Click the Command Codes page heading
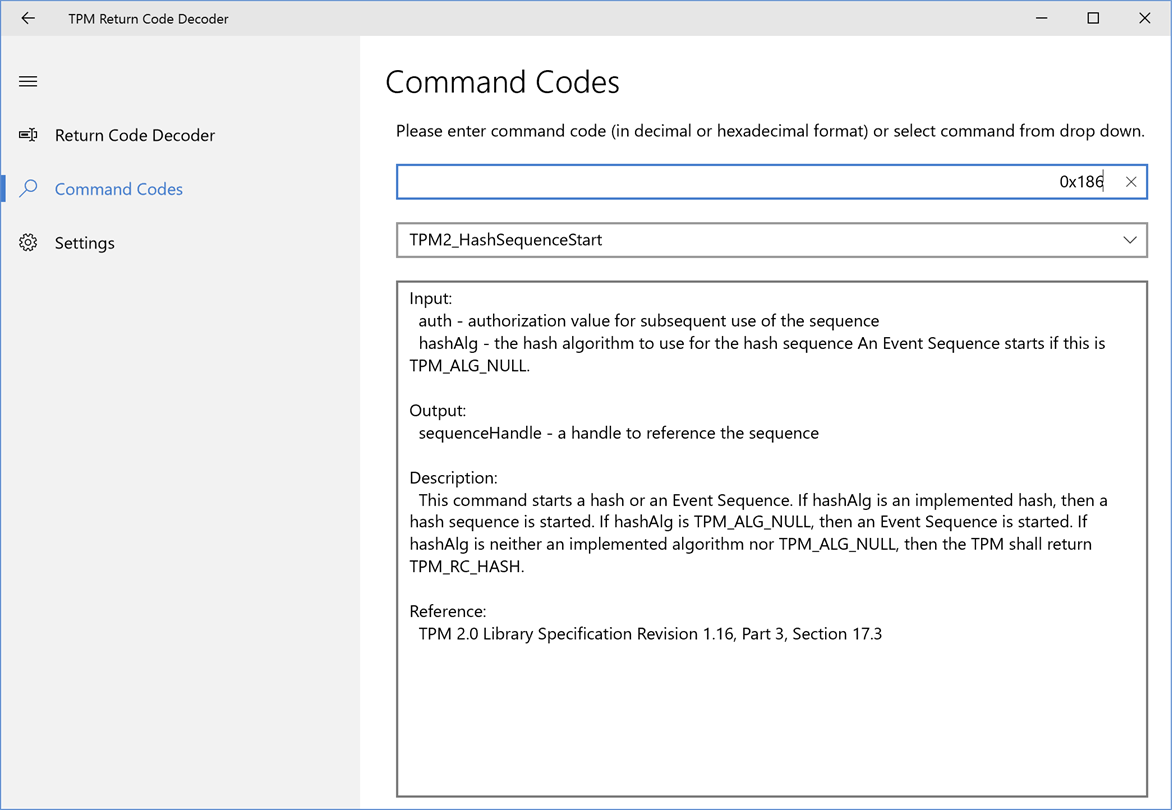Screen dimensions: 1172x810 tap(502, 82)
